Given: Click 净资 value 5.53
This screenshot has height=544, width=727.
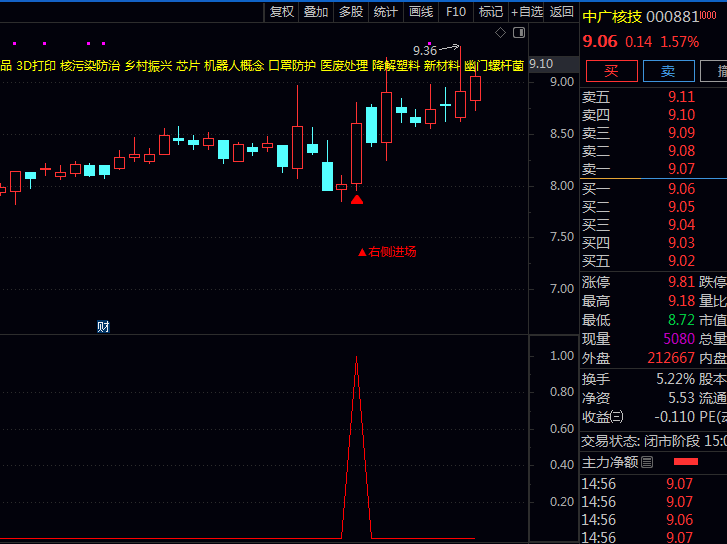Looking at the screenshot, I should pyautogui.click(x=682, y=398).
